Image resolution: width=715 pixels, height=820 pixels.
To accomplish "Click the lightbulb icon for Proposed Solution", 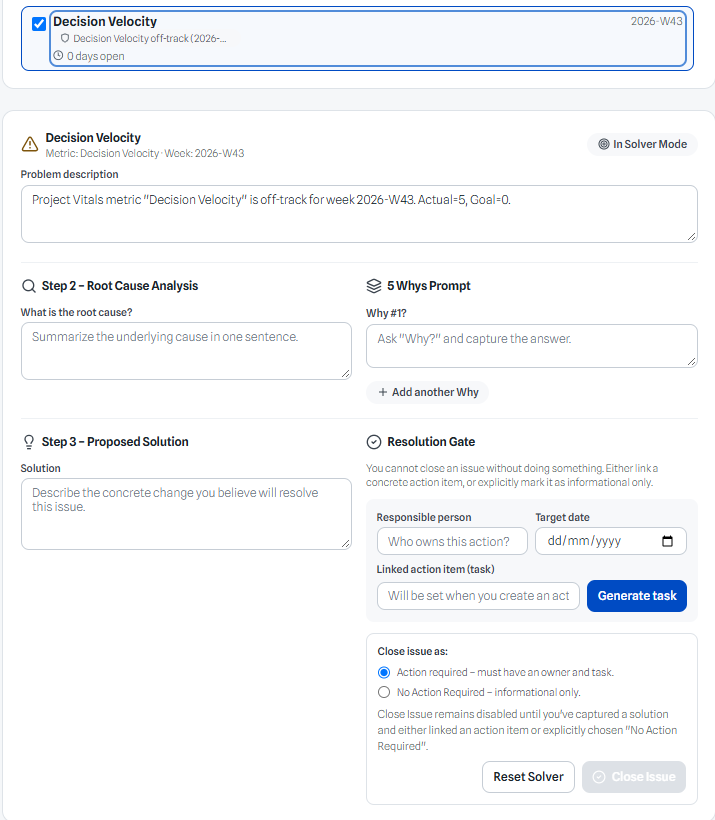I will [29, 442].
